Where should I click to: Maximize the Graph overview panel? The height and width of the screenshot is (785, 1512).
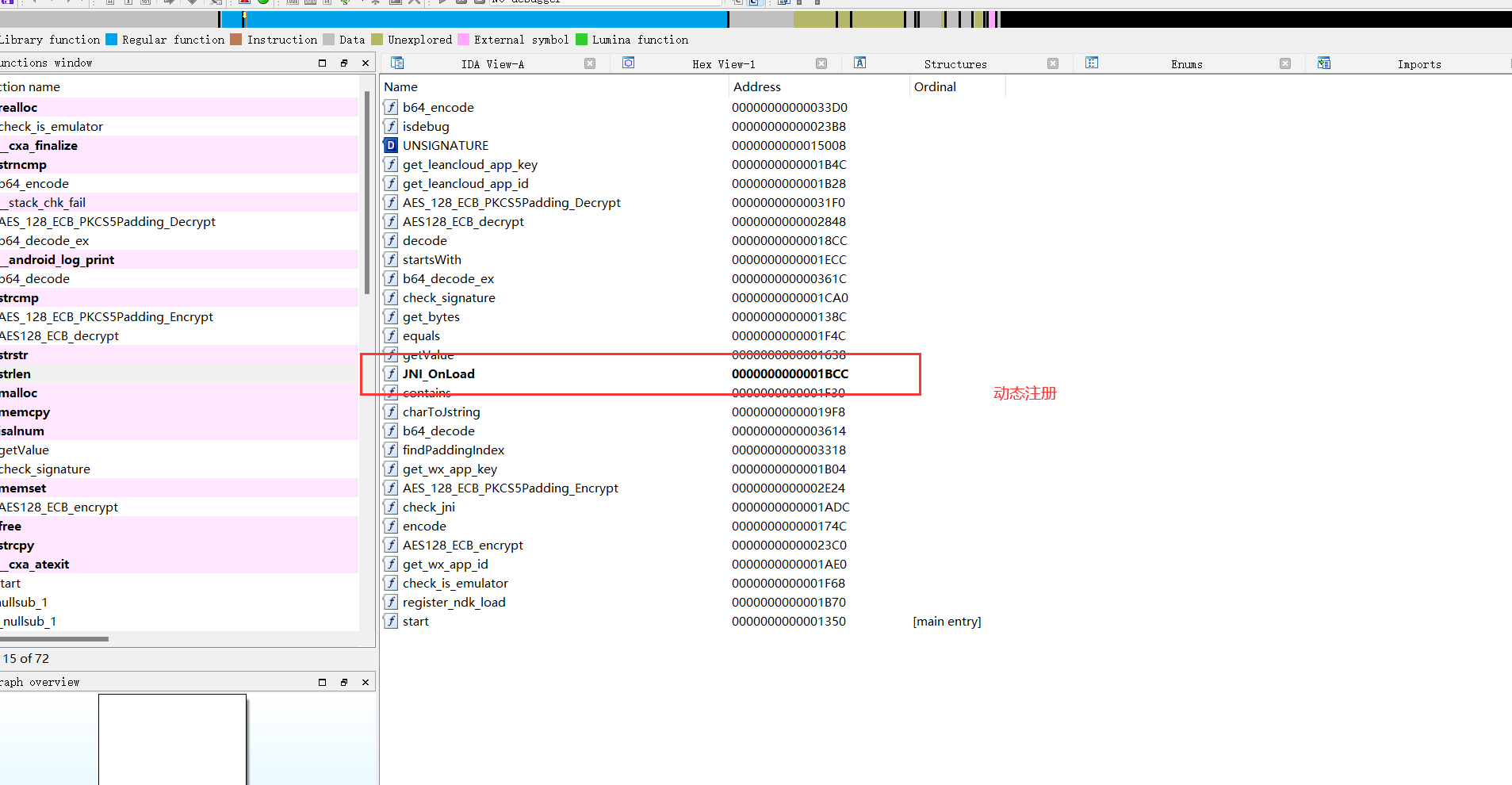(x=323, y=682)
